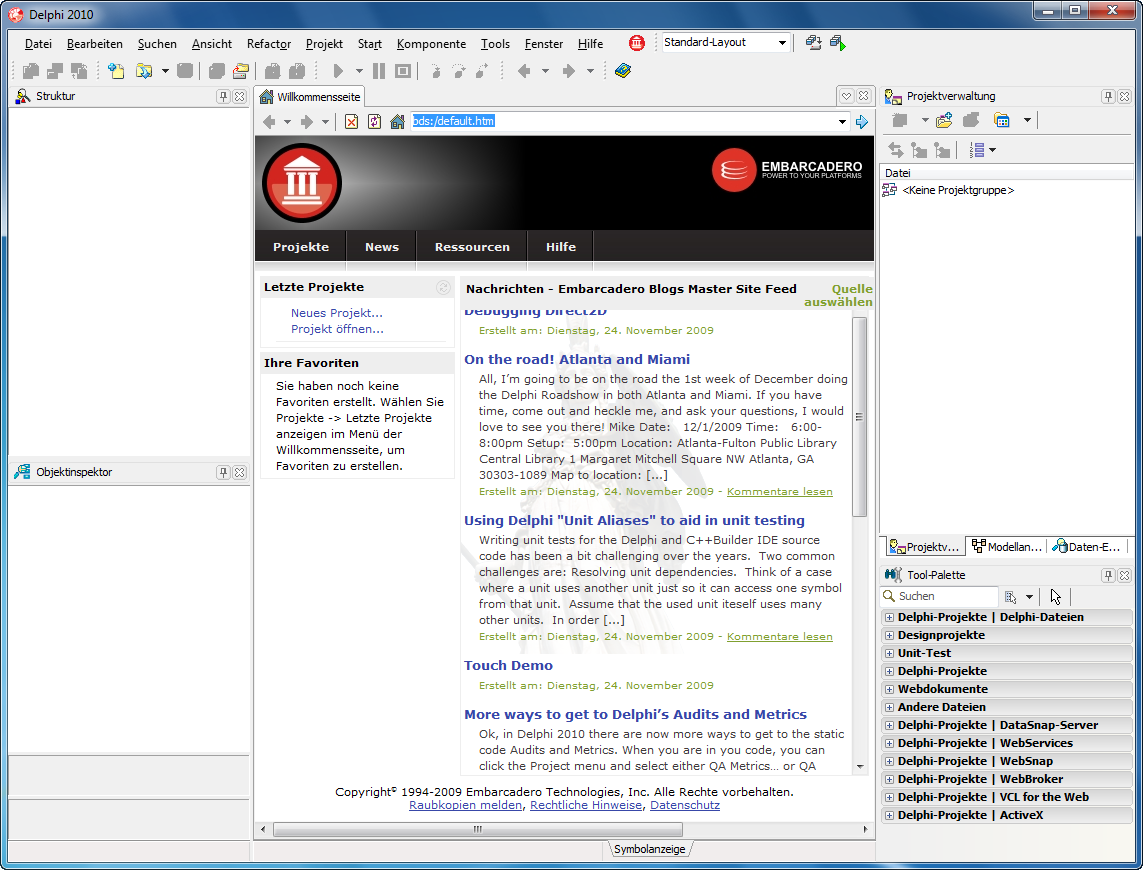Click the Open Project toolbar icon
The height and width of the screenshot is (870, 1143).
pyautogui.click(x=241, y=71)
